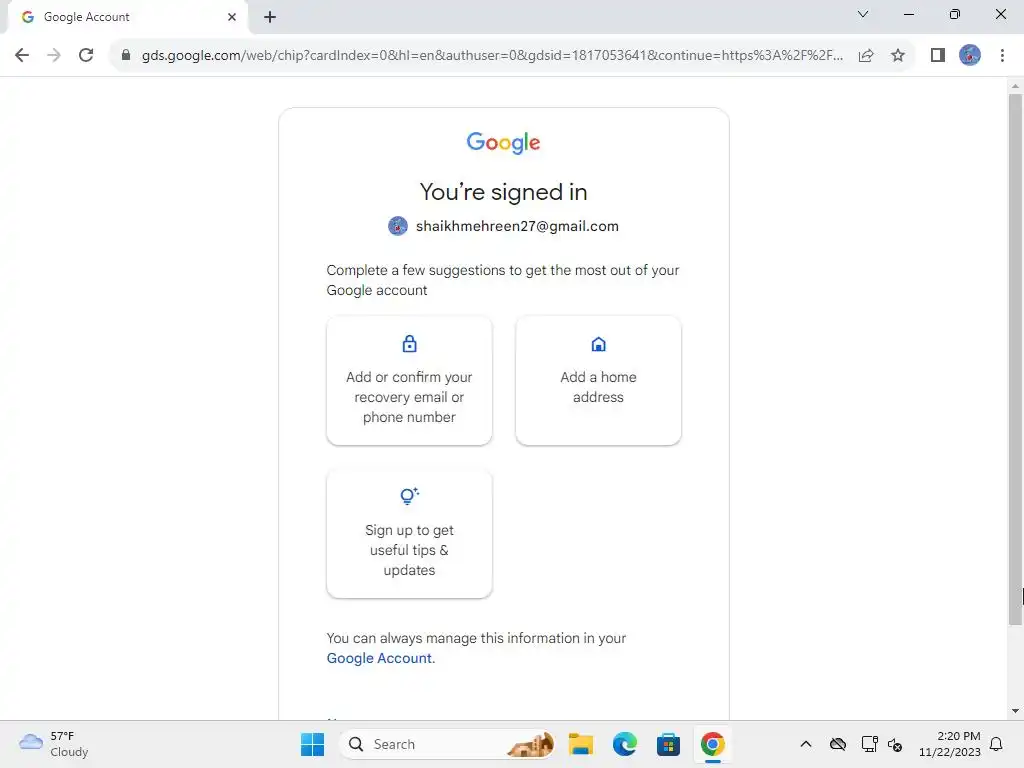Open the notifications bell
The height and width of the screenshot is (768, 1024).
[x=996, y=744]
